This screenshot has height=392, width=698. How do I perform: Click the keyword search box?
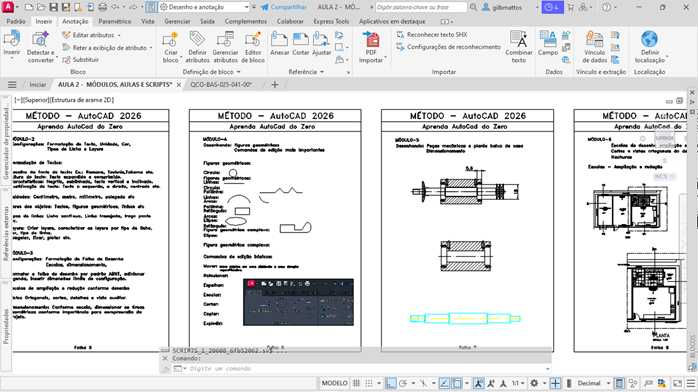[x=421, y=7]
